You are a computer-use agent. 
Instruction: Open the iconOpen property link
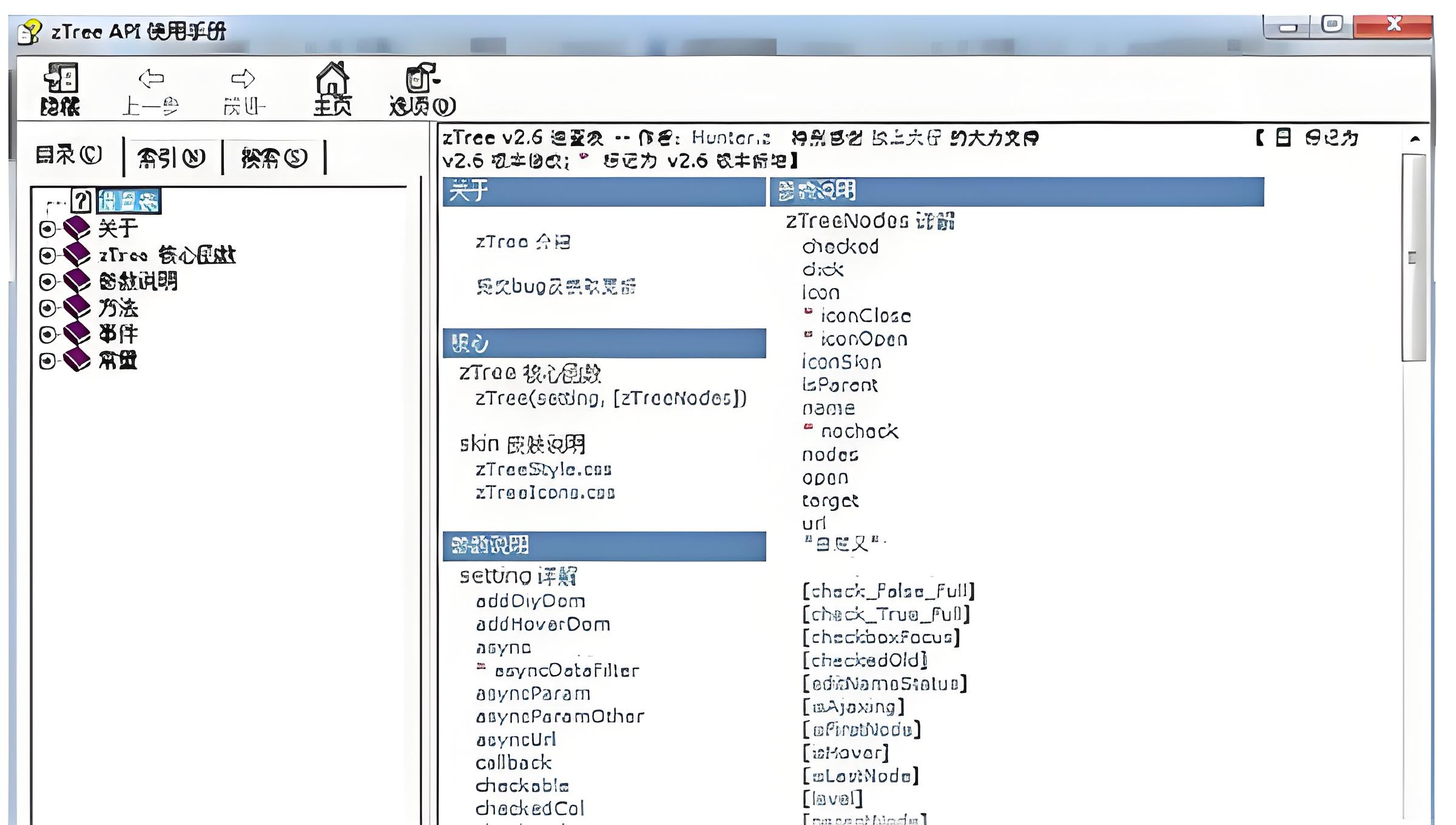coord(864,338)
